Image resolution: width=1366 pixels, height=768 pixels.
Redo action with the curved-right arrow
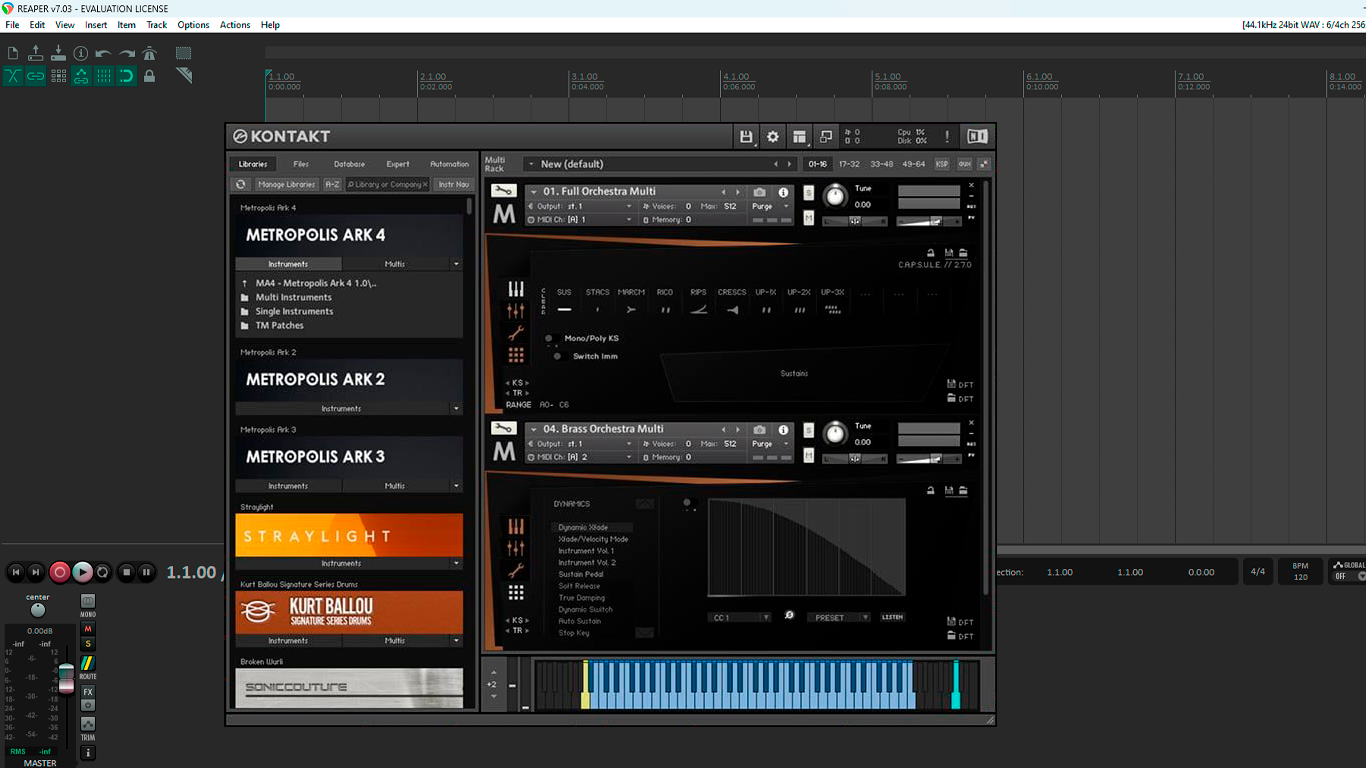127,53
